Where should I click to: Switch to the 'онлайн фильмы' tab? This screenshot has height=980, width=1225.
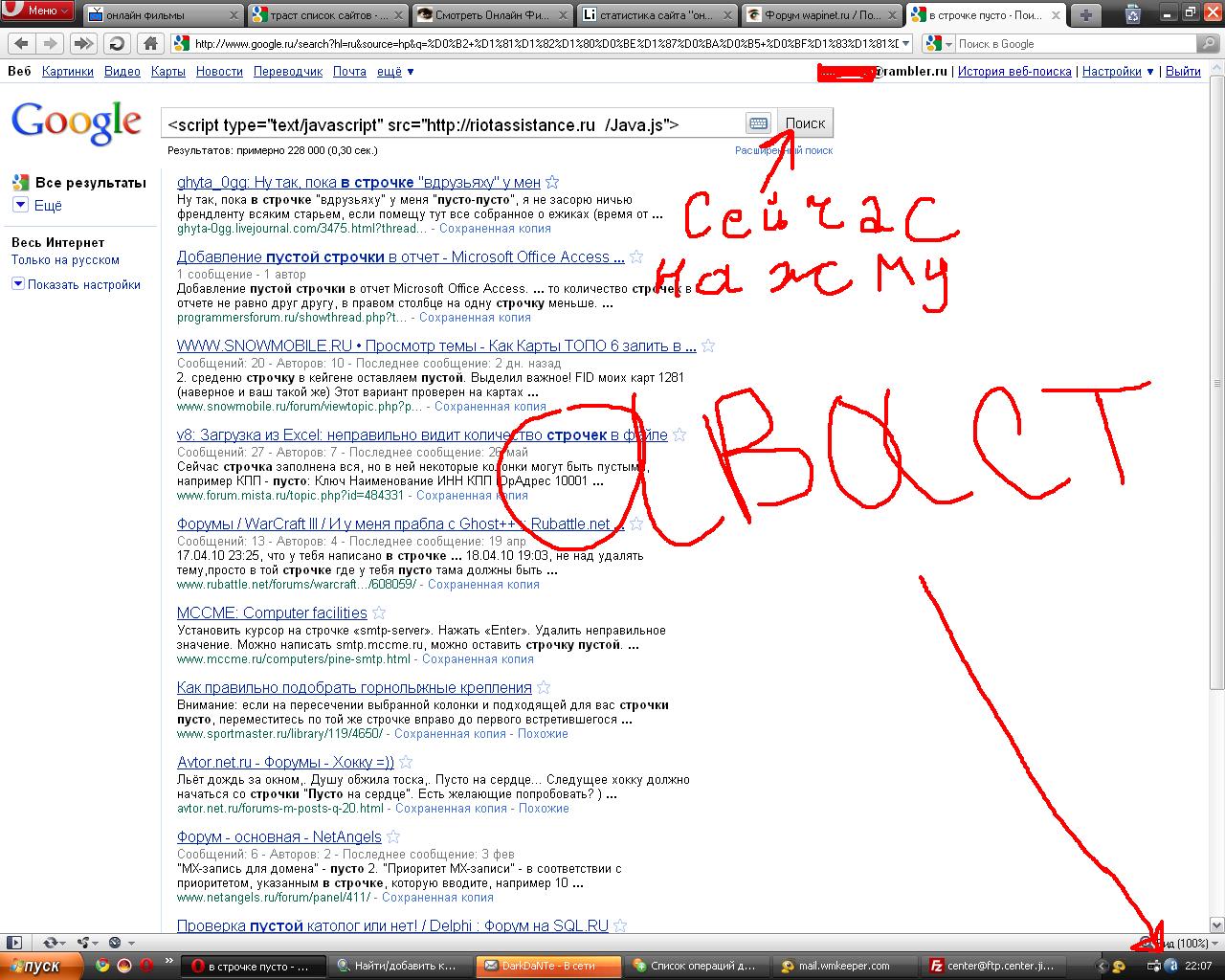[163, 15]
